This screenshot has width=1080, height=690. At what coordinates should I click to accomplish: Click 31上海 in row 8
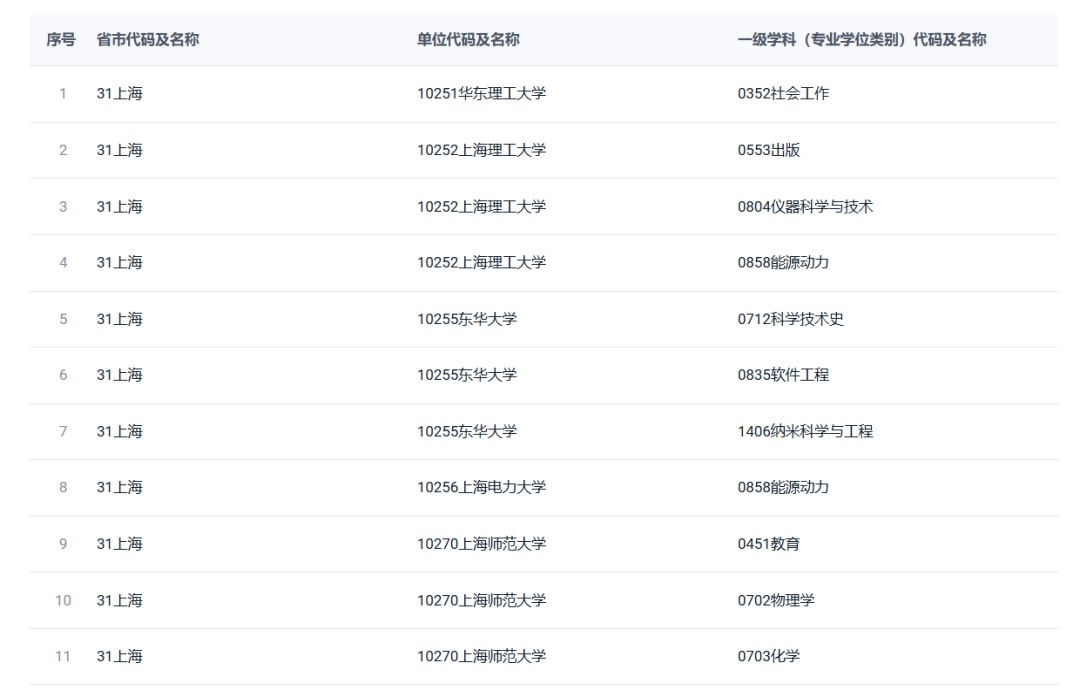(119, 487)
